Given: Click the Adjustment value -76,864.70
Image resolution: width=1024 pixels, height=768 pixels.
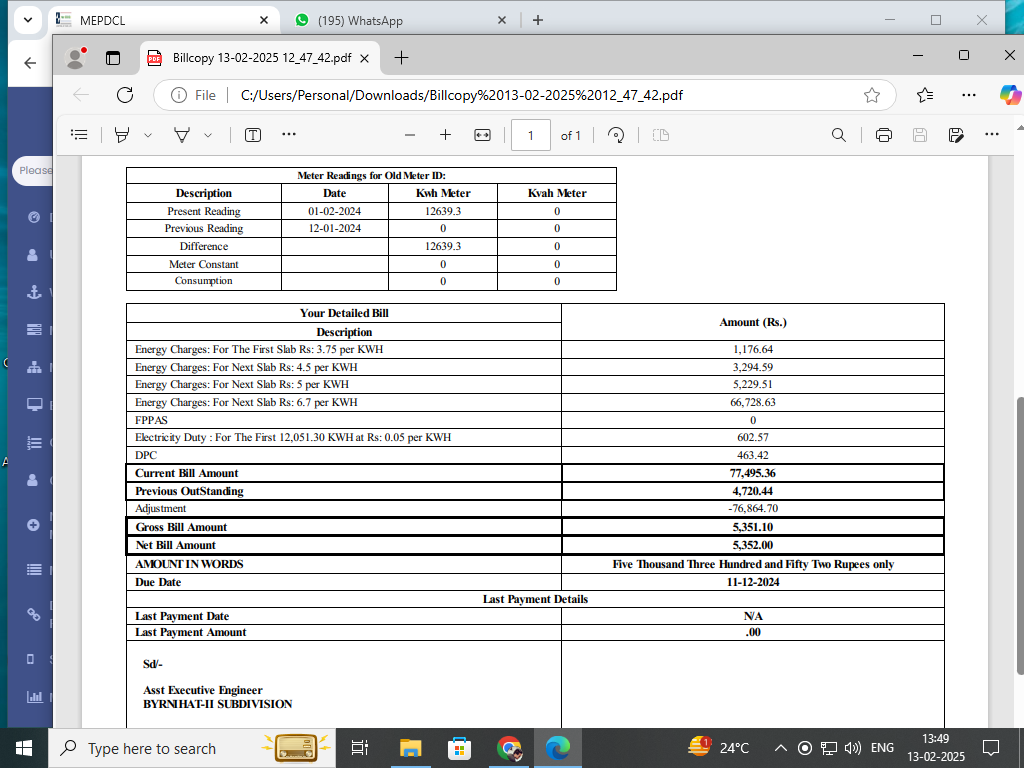Looking at the screenshot, I should click(753, 509).
